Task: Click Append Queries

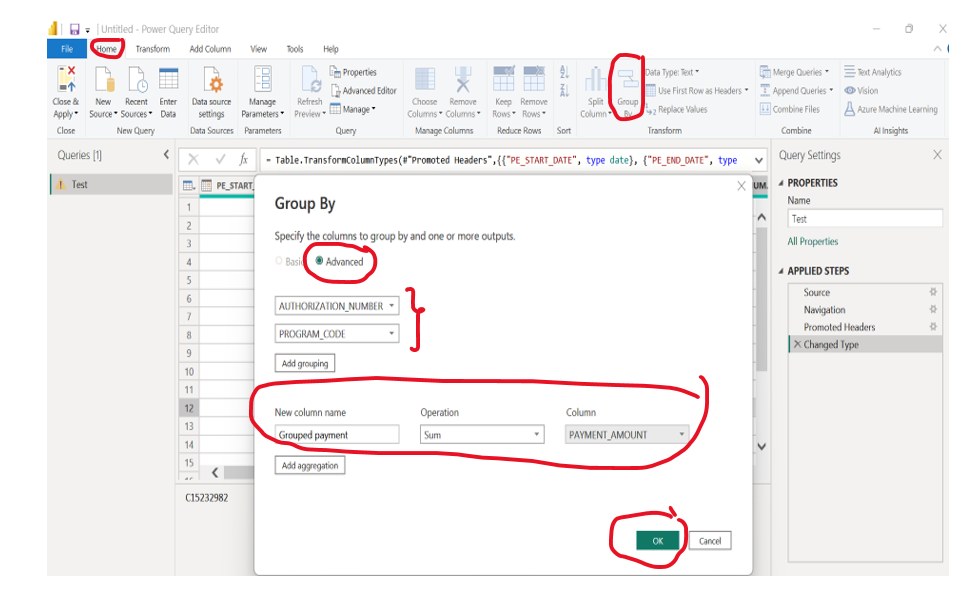Action: 796,90
